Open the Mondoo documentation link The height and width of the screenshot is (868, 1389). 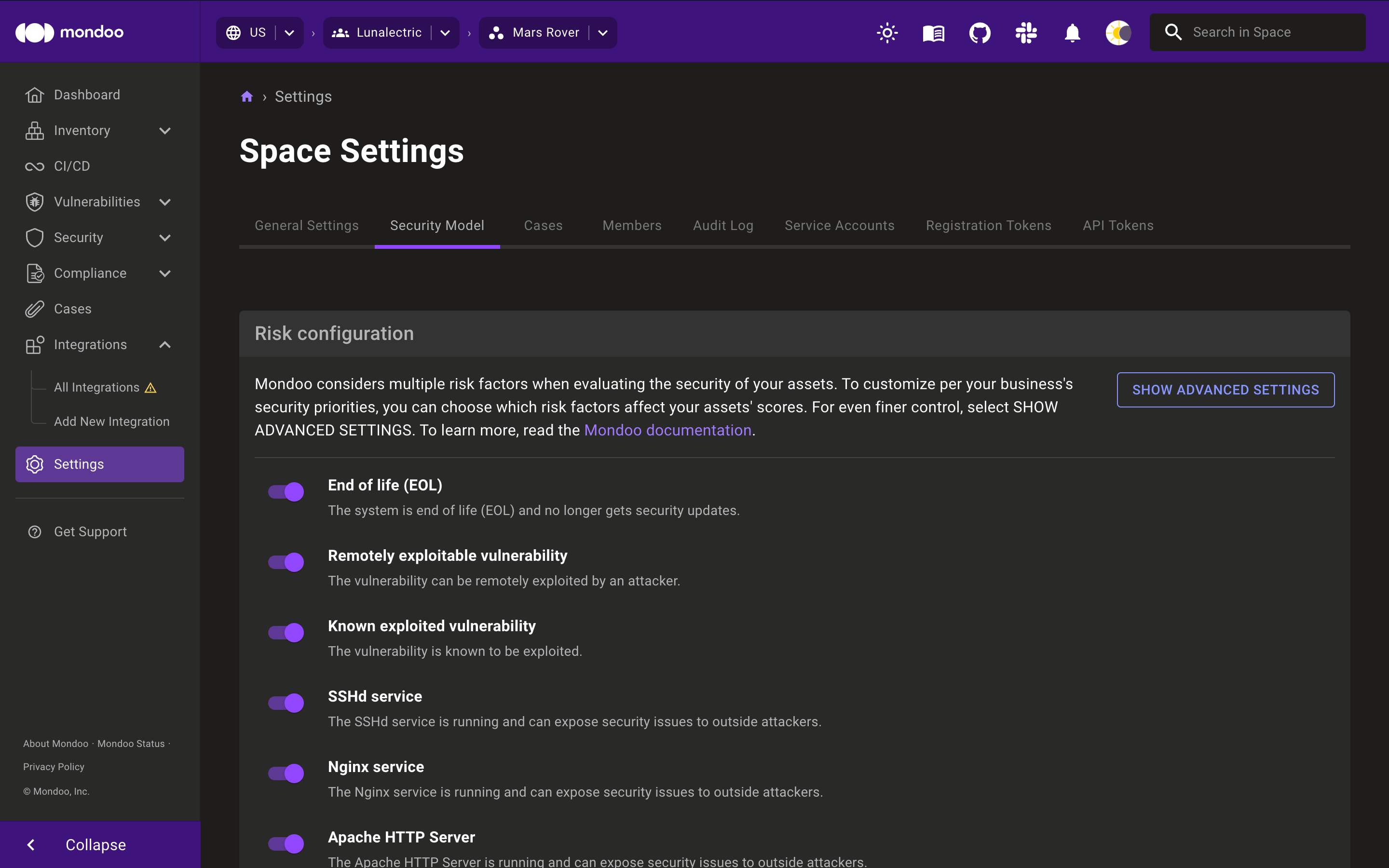point(668,430)
